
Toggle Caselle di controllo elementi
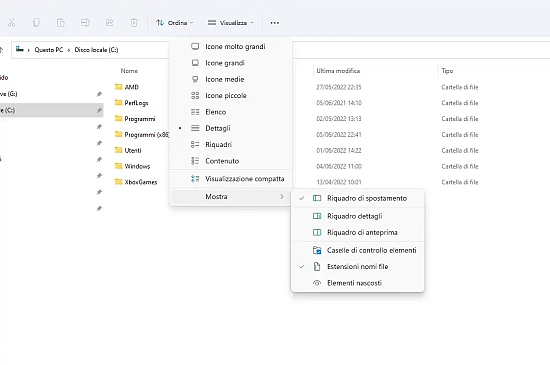click(358, 250)
